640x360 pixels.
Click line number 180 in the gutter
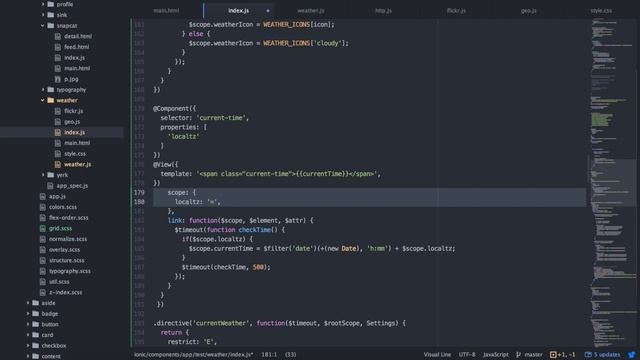point(139,202)
